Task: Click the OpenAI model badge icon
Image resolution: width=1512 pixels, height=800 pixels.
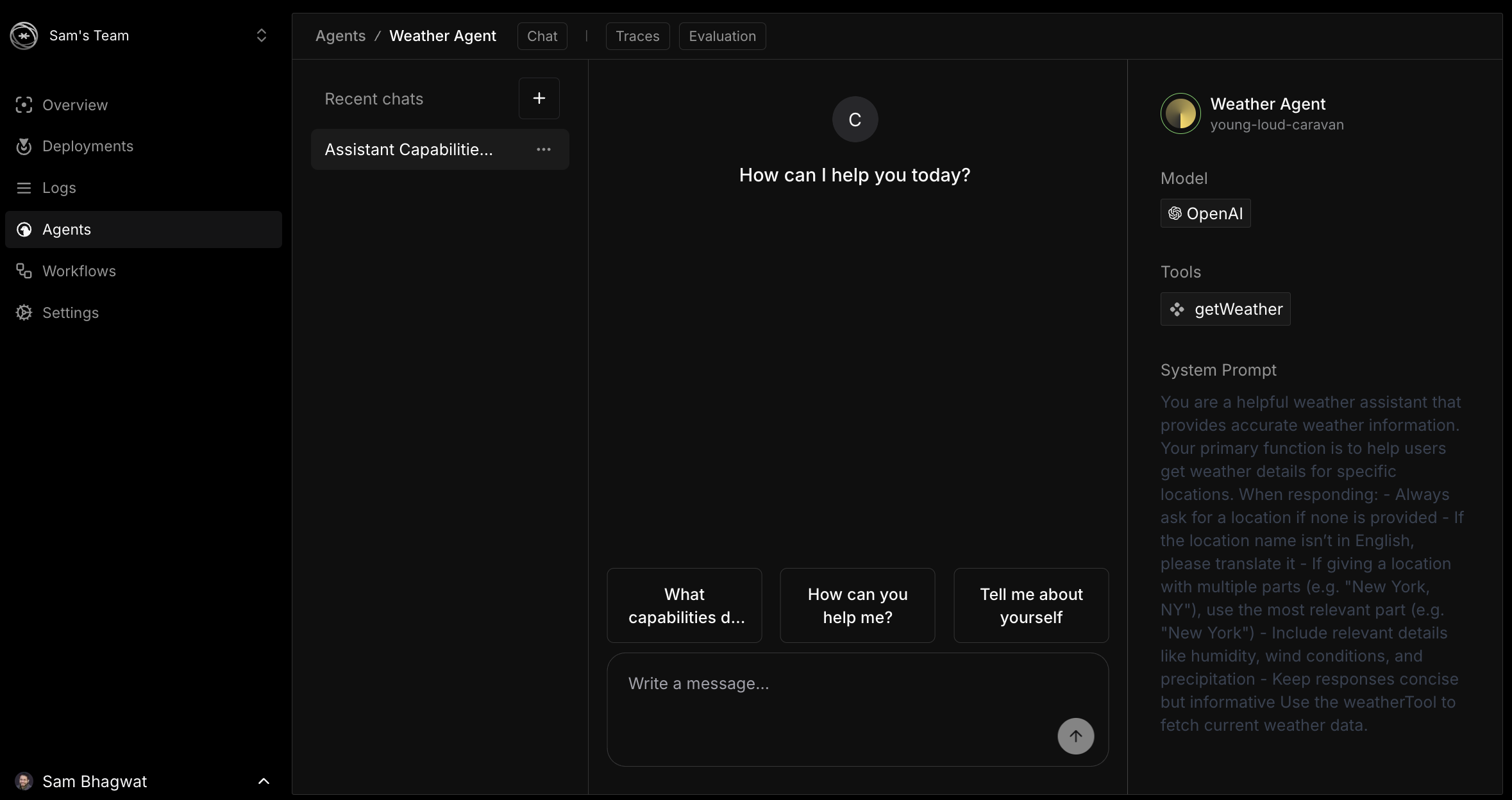Action: coord(1175,213)
